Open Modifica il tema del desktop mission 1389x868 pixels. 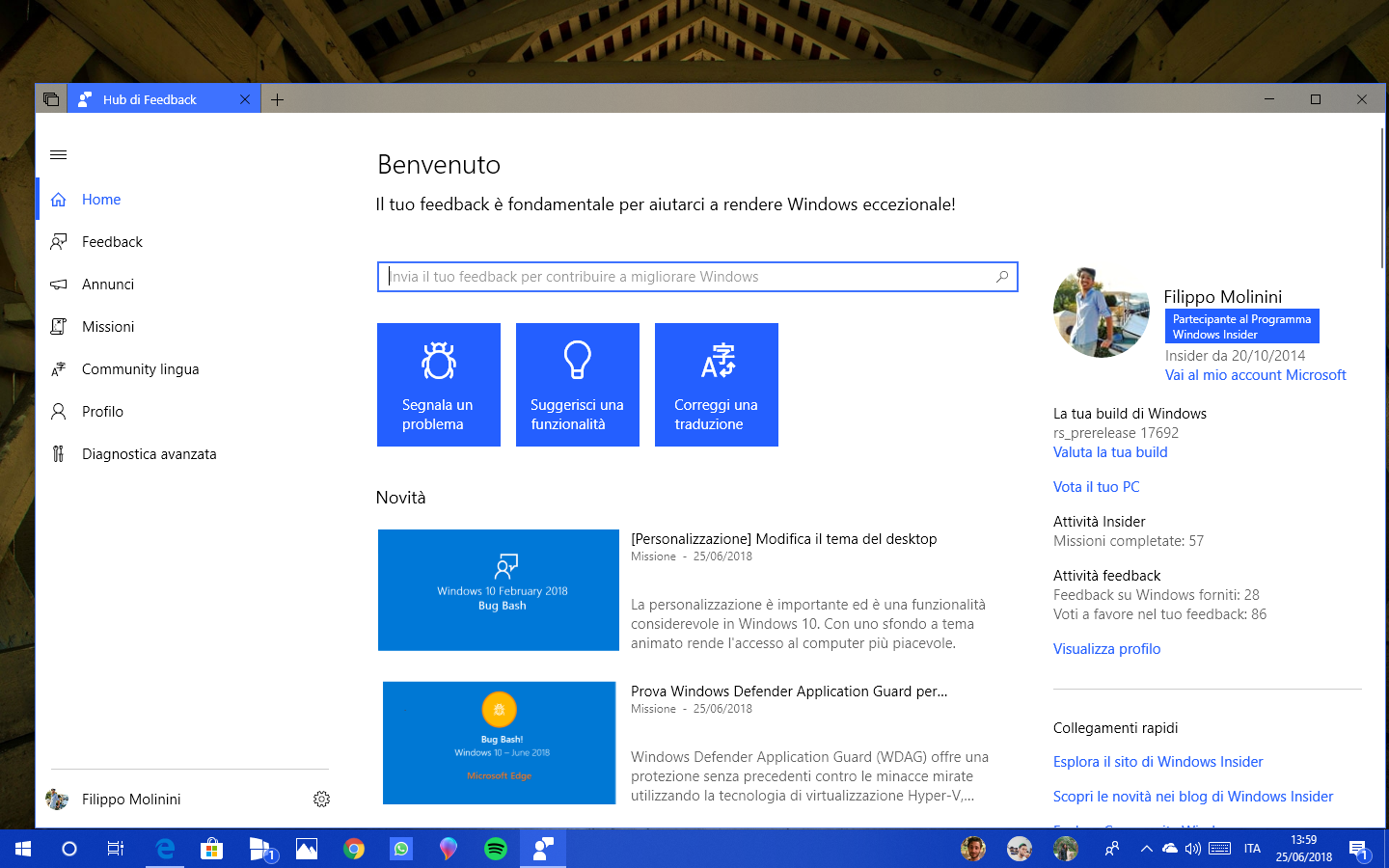[x=783, y=539]
